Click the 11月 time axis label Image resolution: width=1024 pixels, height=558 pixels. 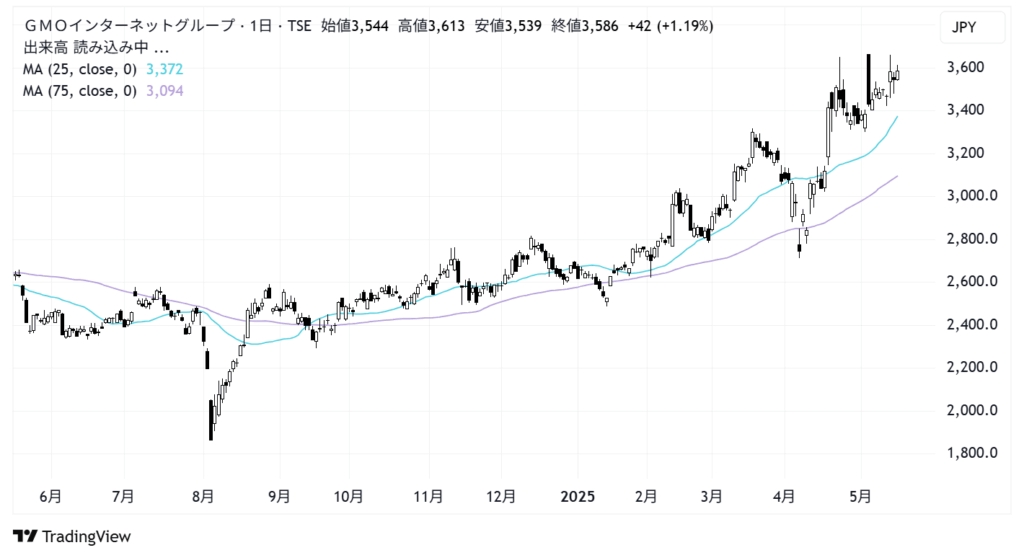[x=428, y=497]
